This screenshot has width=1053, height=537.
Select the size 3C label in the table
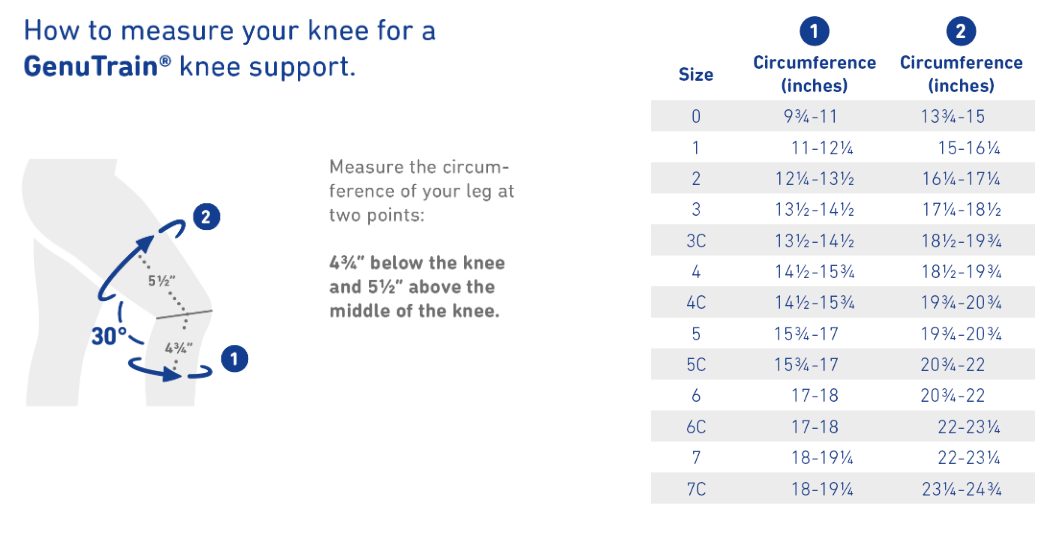point(696,241)
